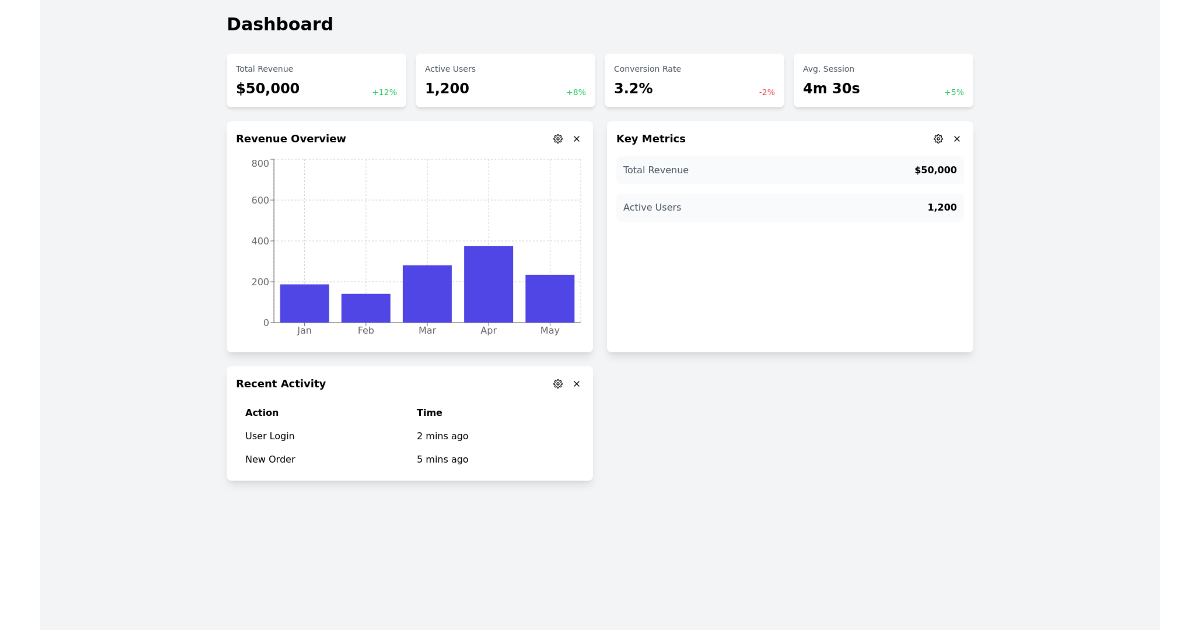Select the Avg. Session card
Screen dimensions: 1200x630
click(883, 80)
